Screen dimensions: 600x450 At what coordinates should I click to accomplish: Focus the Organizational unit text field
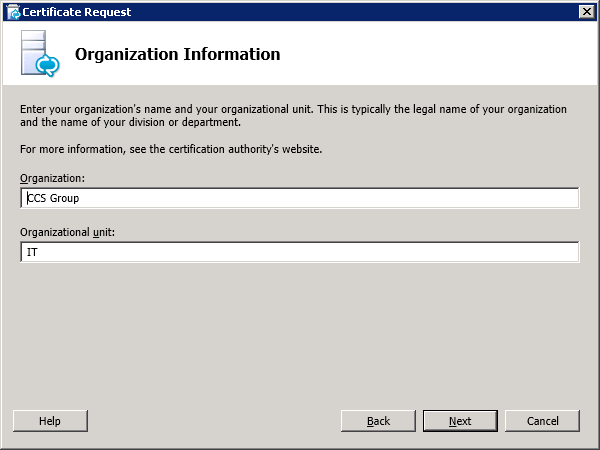[300, 253]
